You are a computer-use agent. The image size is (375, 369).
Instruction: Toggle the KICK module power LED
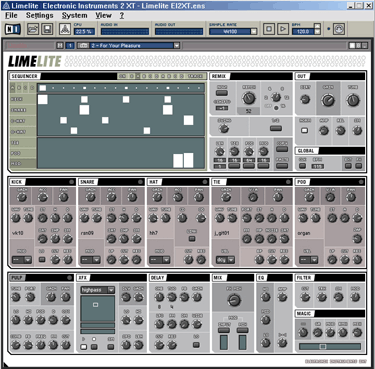pos(71,182)
